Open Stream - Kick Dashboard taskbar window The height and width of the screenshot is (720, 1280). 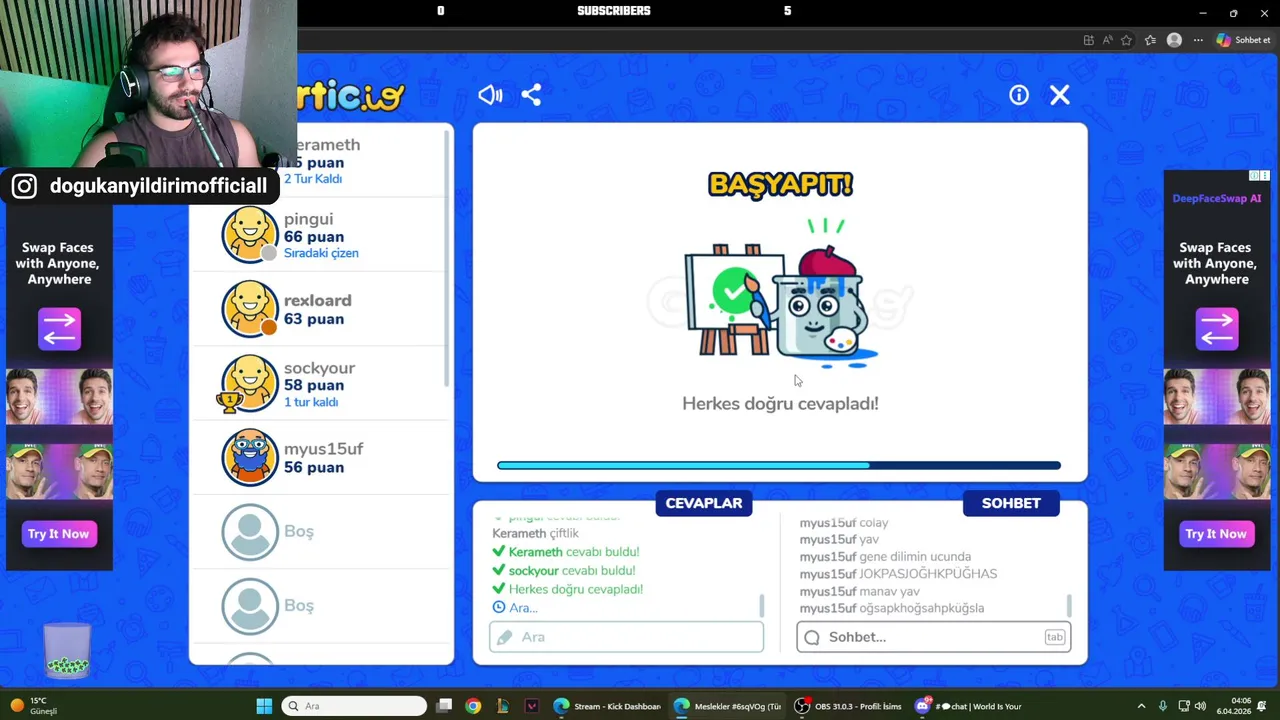pos(607,706)
